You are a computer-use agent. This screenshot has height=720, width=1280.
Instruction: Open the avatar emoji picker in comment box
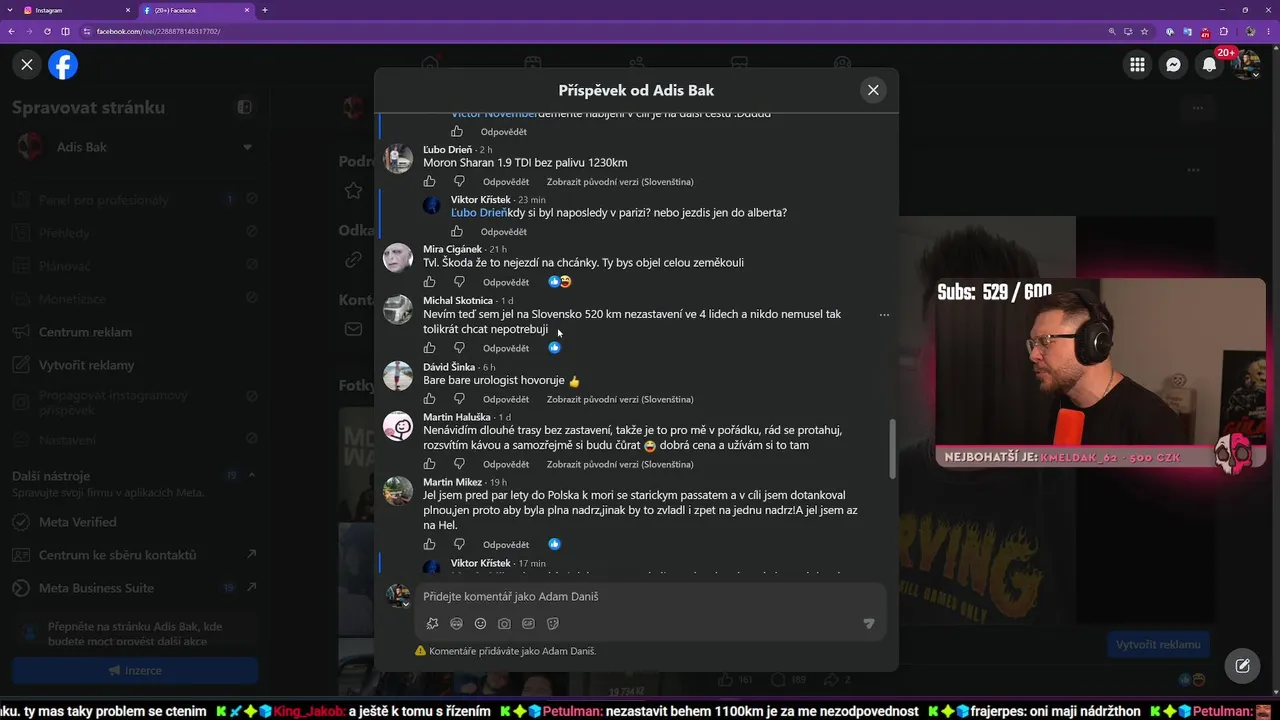[x=456, y=624]
